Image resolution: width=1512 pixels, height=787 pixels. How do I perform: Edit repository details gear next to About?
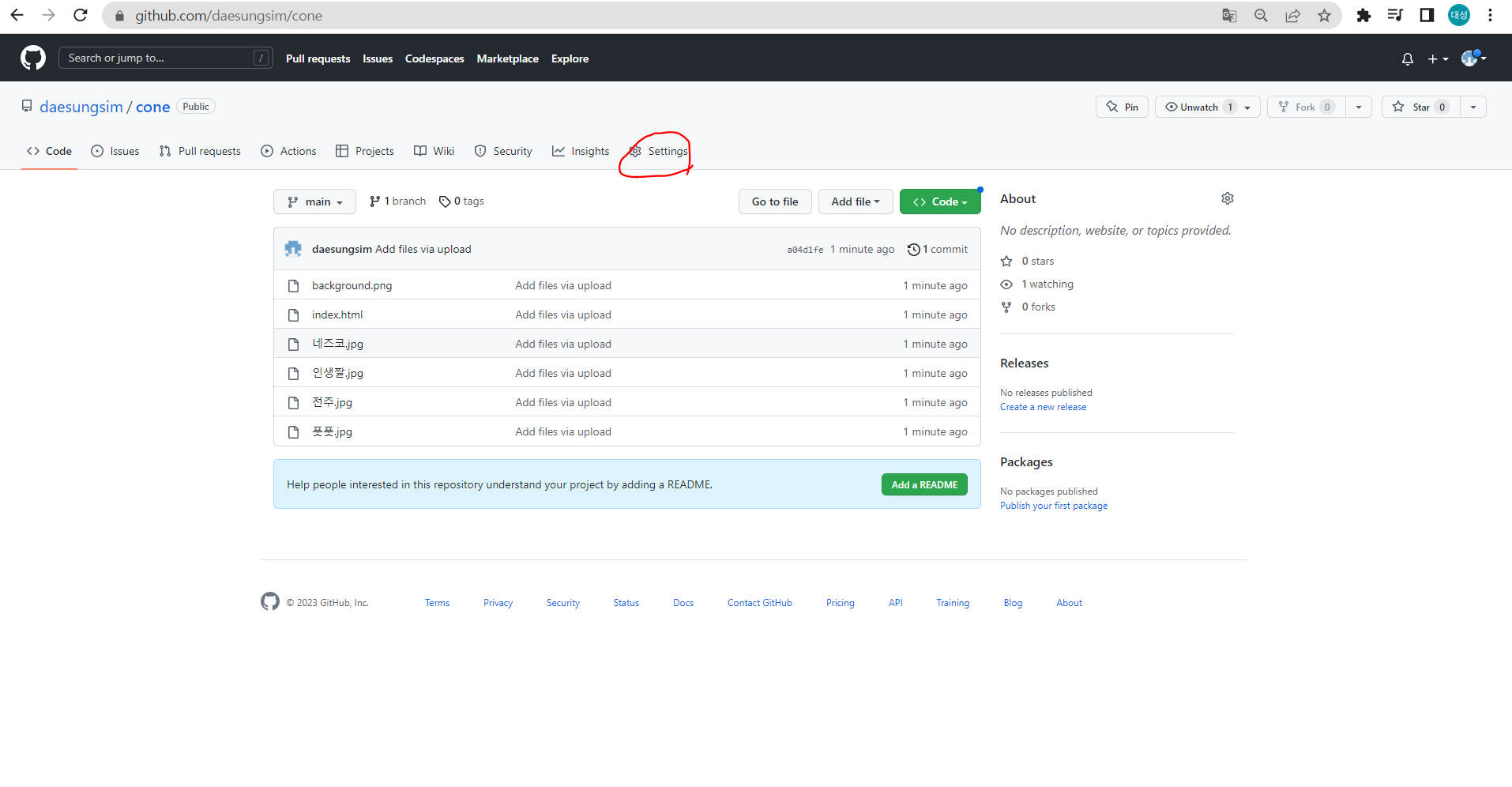(x=1227, y=198)
